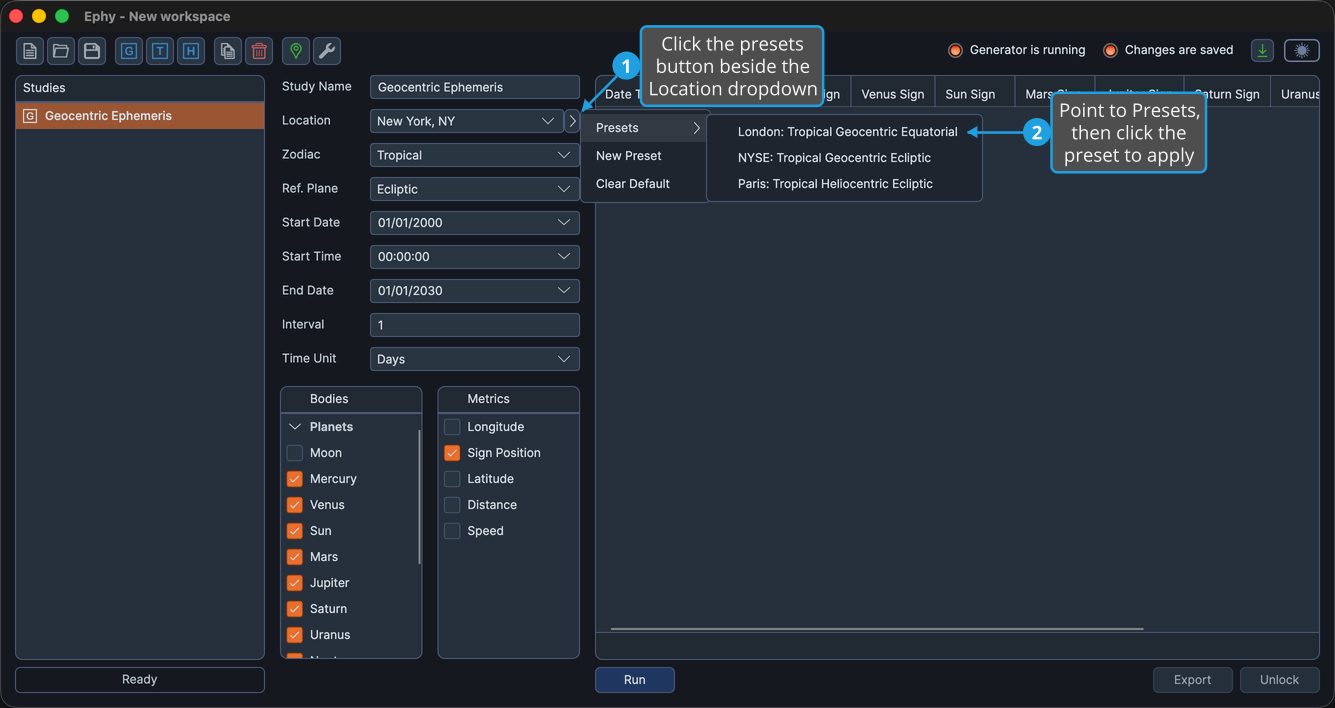Uncheck the Sun checkbox
The height and width of the screenshot is (708, 1335).
295,531
